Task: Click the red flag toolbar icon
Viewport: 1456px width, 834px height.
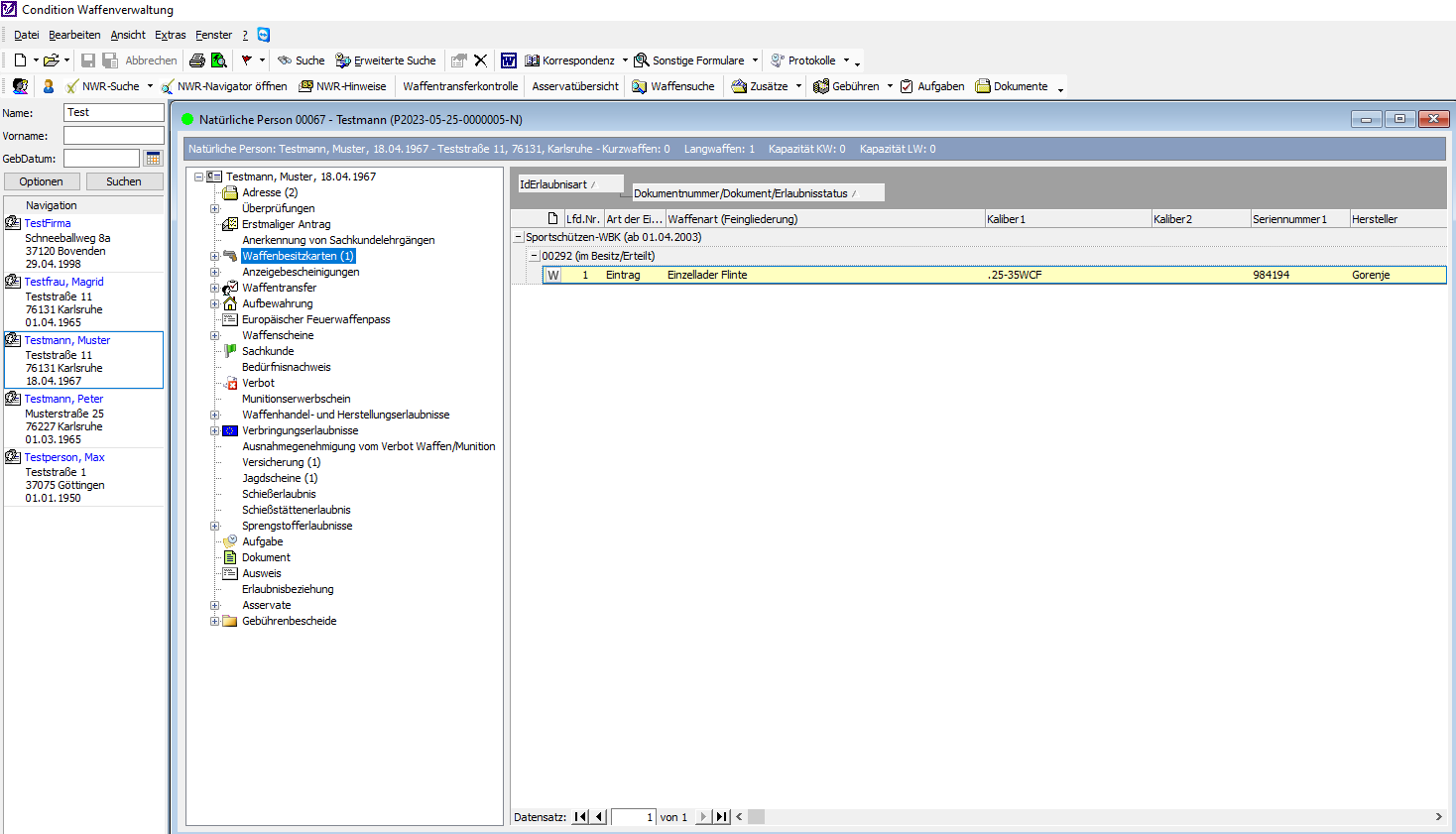Action: tap(246, 60)
